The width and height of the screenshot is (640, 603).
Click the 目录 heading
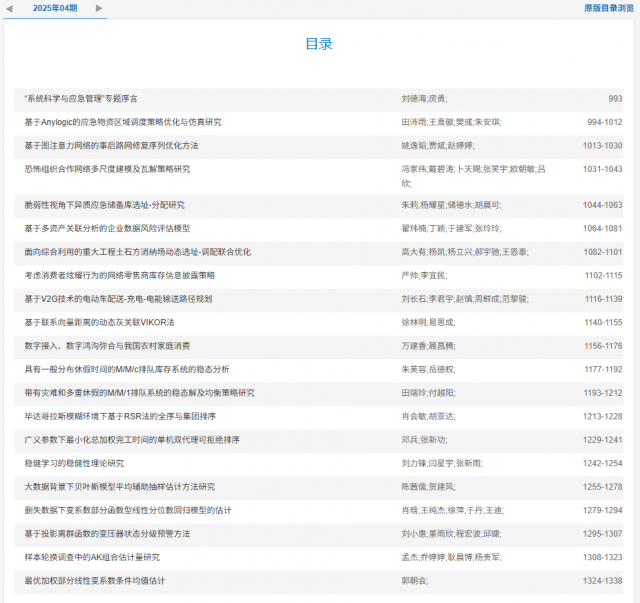point(319,45)
